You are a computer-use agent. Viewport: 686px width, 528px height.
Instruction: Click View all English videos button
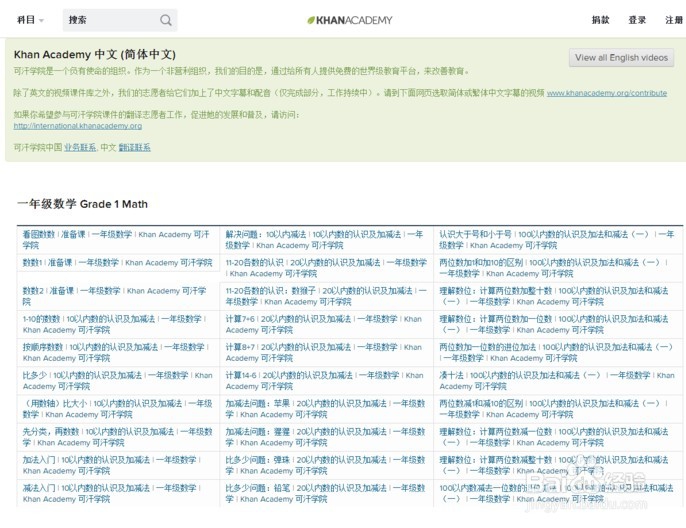pos(621,58)
